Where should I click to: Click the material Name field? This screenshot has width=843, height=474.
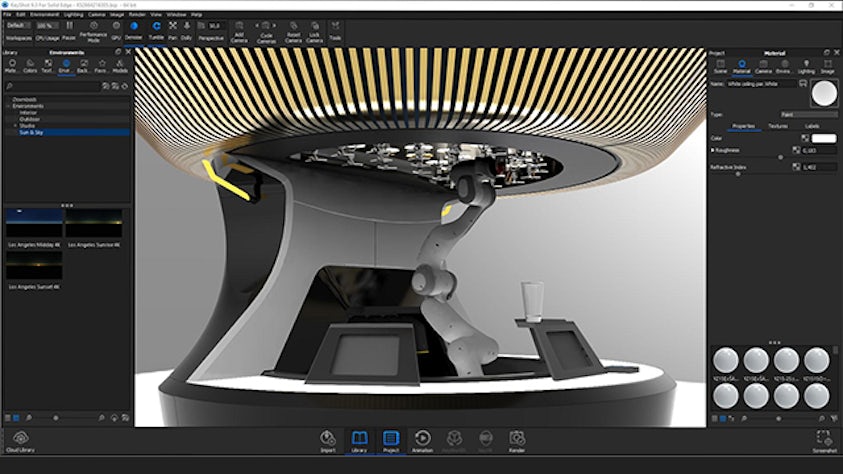click(761, 84)
